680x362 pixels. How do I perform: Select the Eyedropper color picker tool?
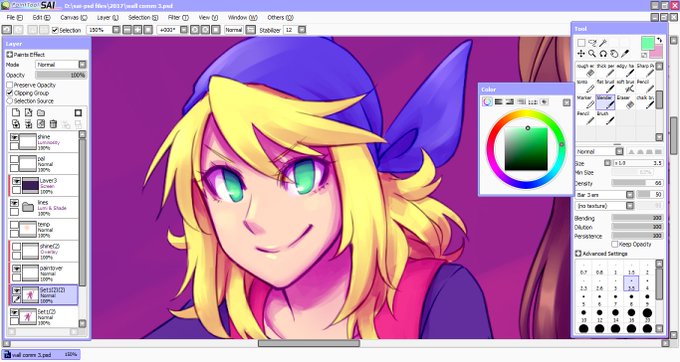pyautogui.click(x=625, y=54)
